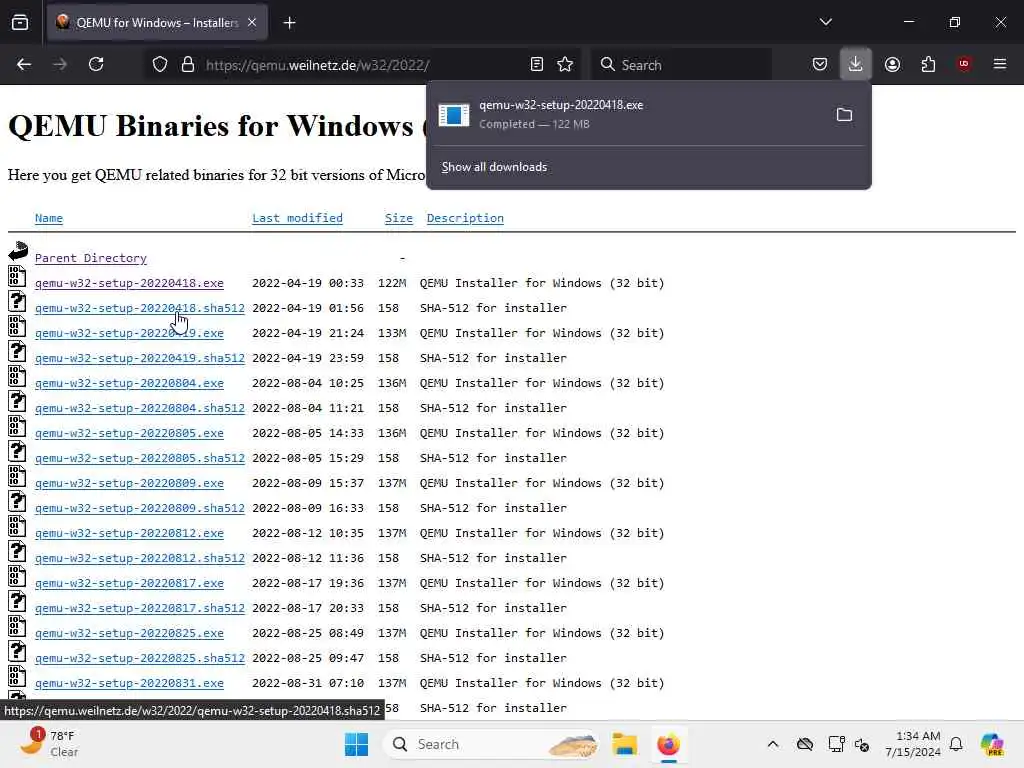Open the clock showing 1:34 AM
The width and height of the screenshot is (1024, 768).
(912, 744)
